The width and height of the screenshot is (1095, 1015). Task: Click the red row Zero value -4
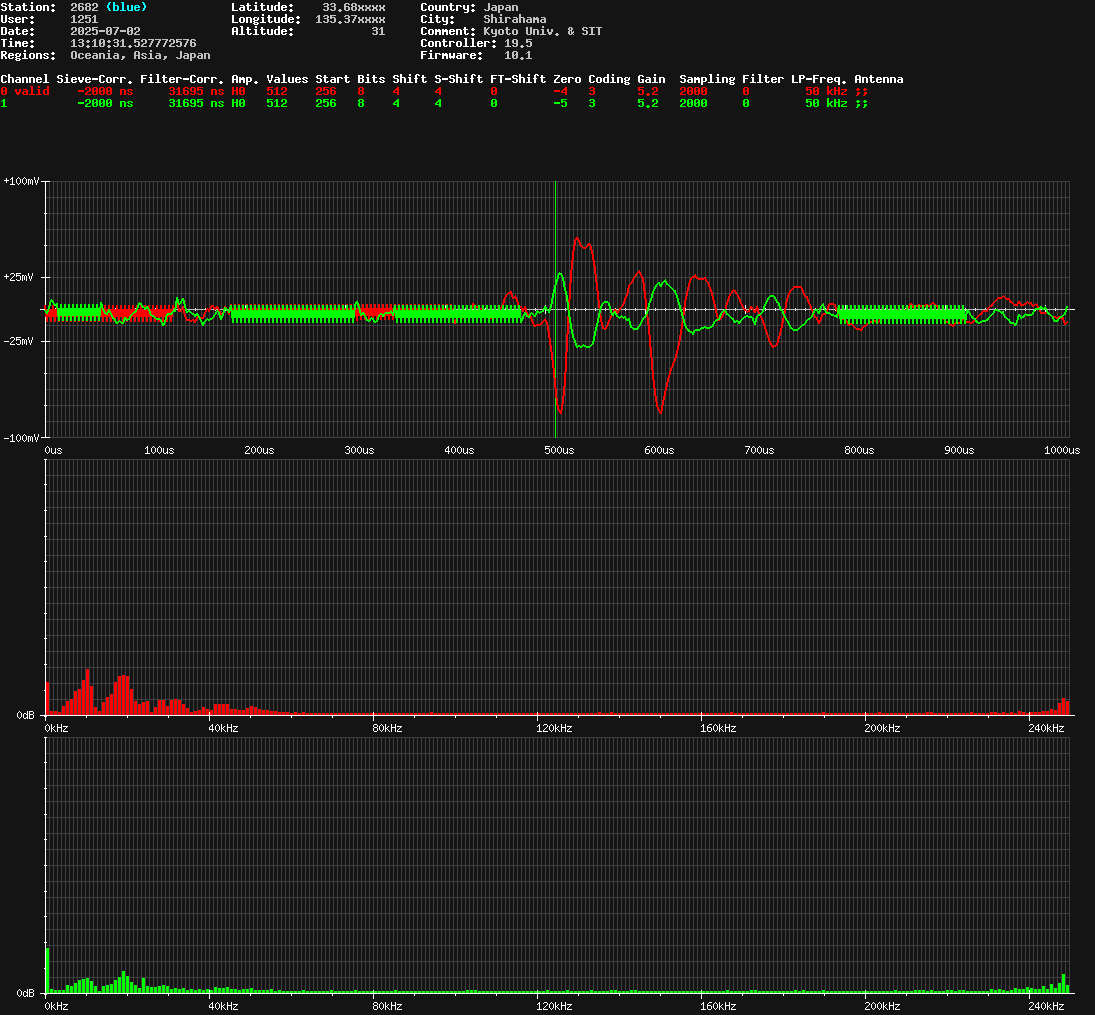click(x=560, y=91)
